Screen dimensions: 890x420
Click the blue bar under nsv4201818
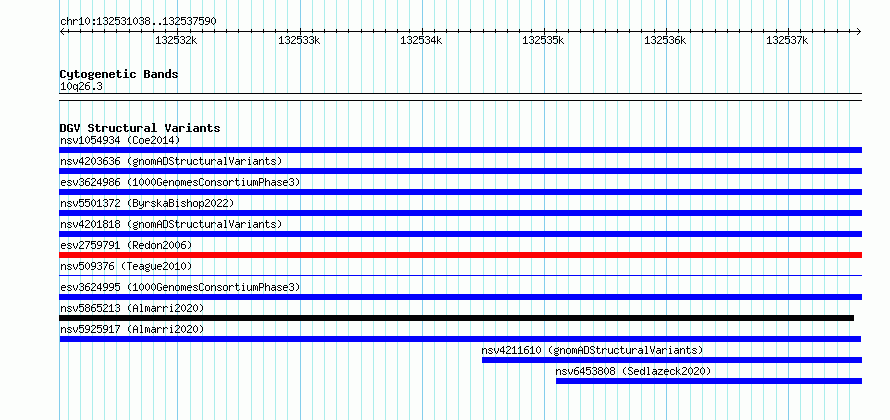tap(460, 234)
